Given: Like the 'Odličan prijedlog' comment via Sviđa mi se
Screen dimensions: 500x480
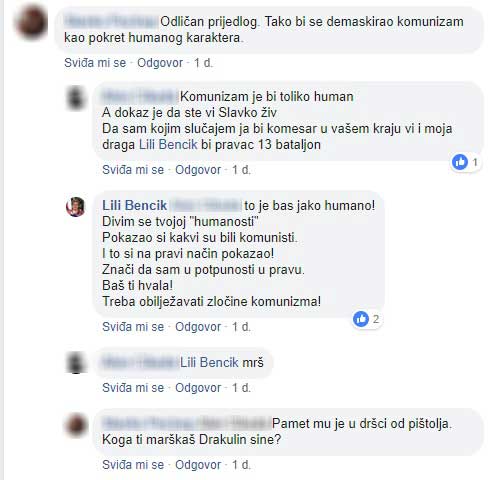Looking at the screenshot, I should 95,63.
